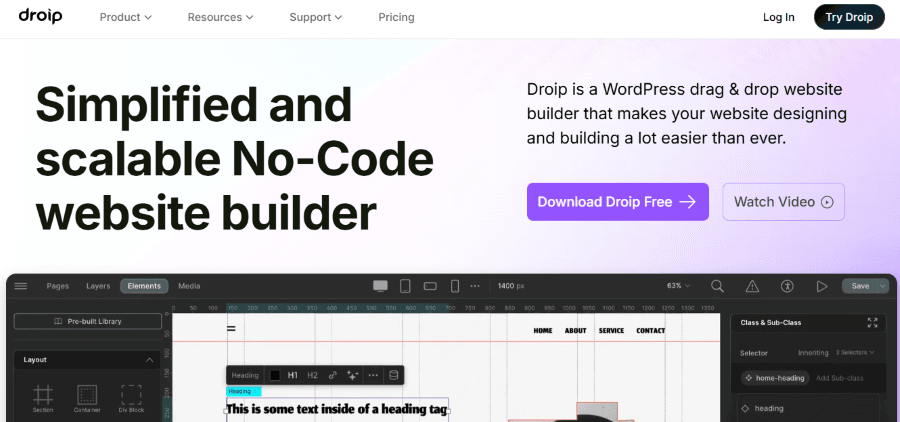Click the Inheriting label

tap(813, 353)
